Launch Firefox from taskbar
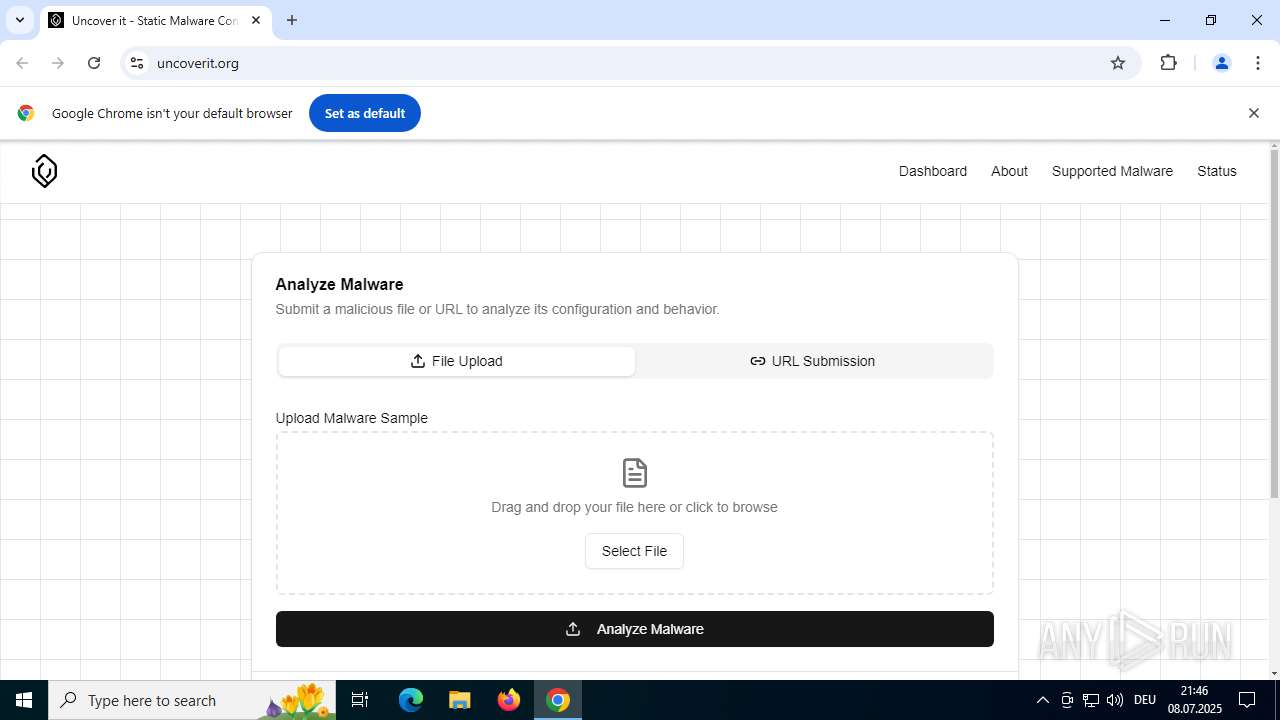 (x=509, y=700)
